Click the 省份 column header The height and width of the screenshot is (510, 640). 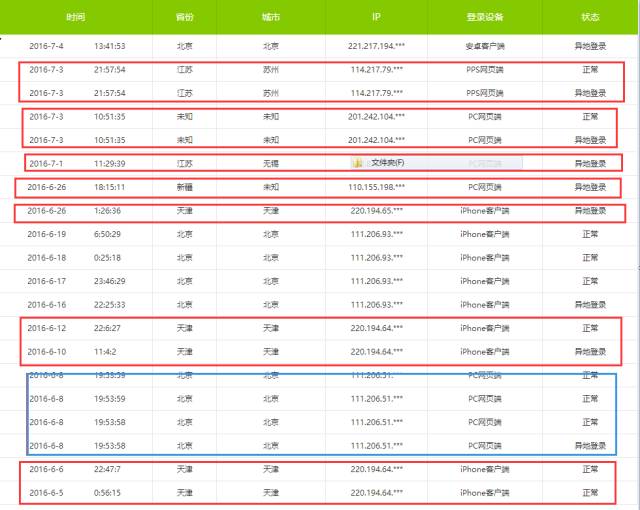coord(184,17)
